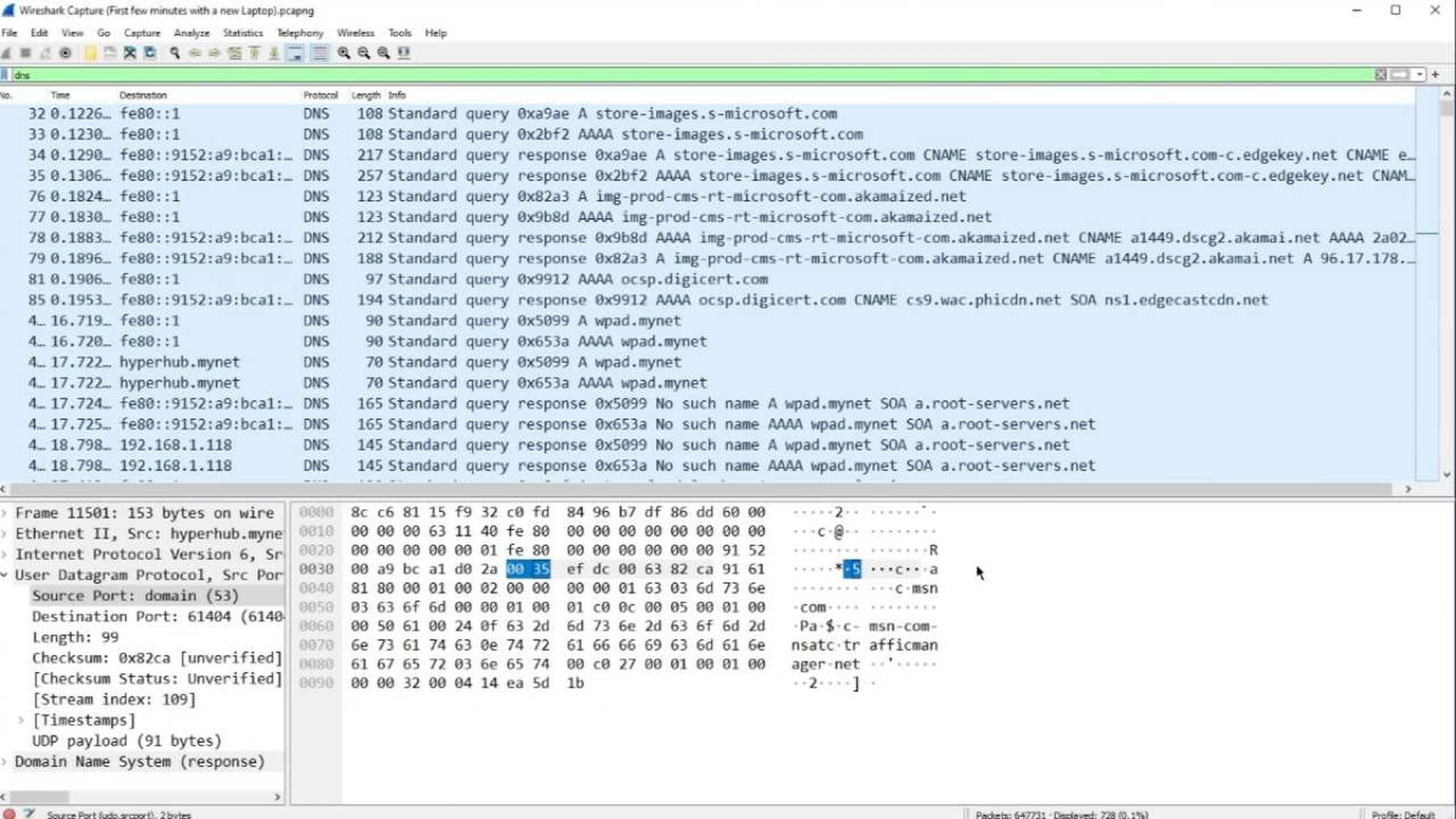Select the Checksum: 0x82ca field
Screen dimensions: 1456x819
tap(157, 658)
